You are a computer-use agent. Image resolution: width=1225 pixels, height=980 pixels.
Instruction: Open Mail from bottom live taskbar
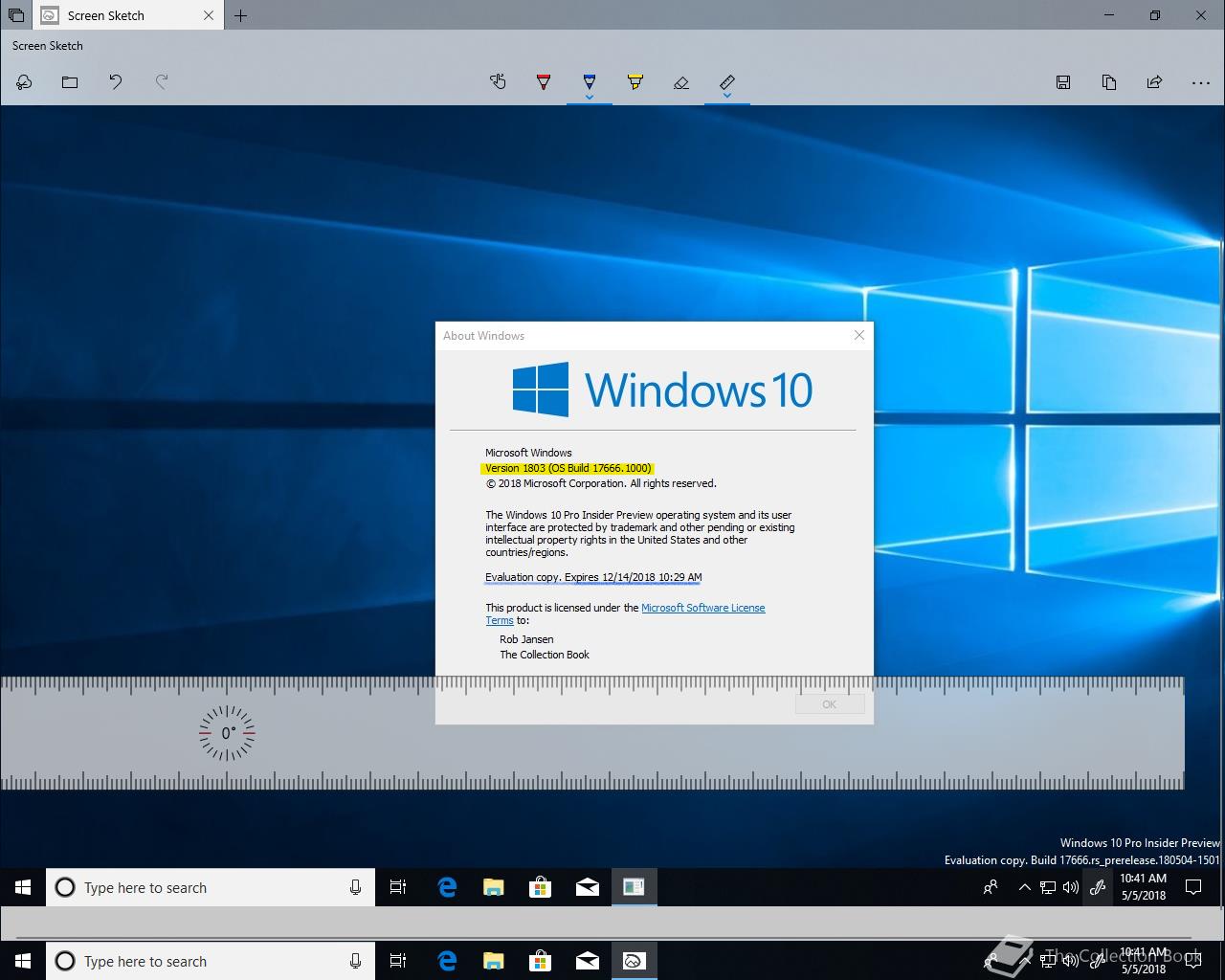(587, 961)
